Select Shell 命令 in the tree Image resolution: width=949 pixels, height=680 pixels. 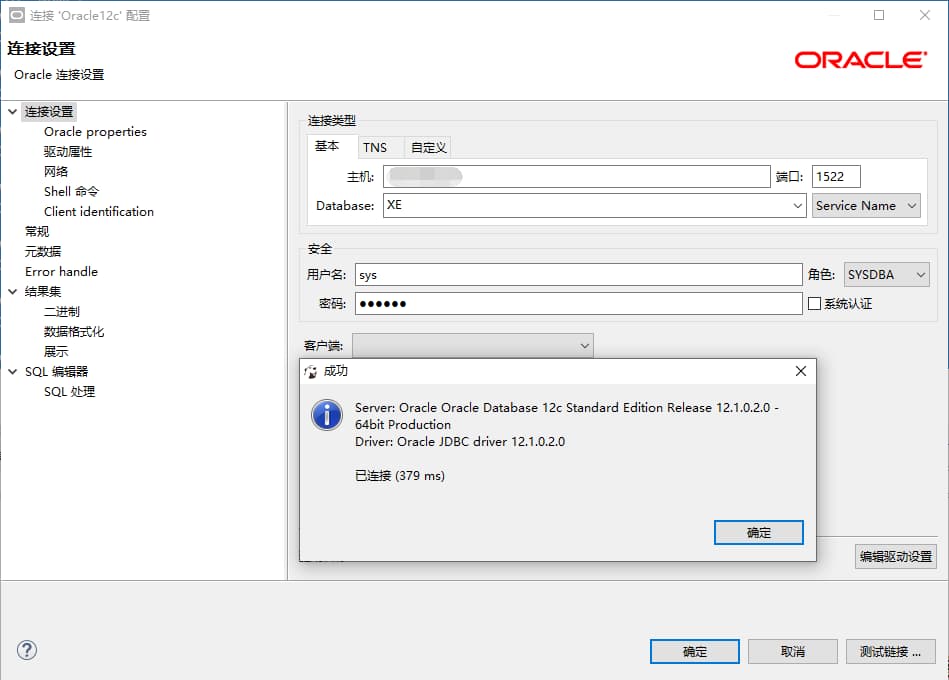point(71,192)
